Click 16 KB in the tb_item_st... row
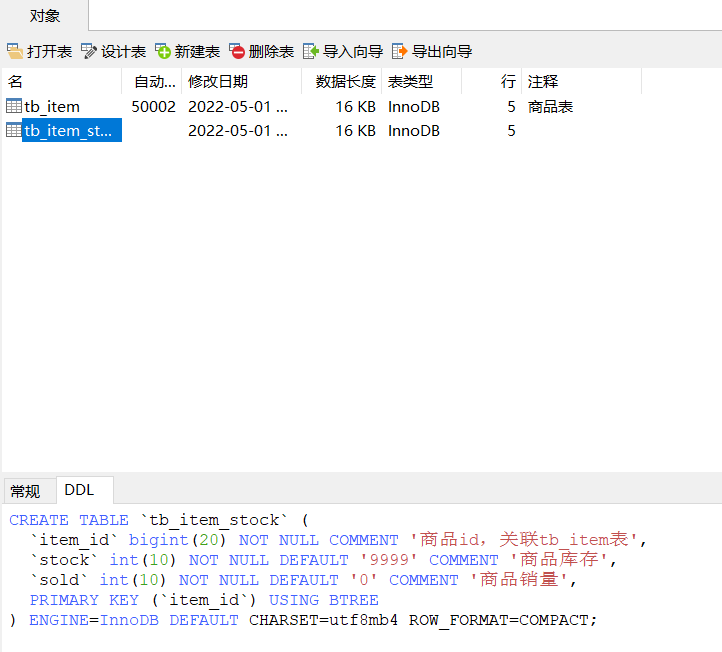This screenshot has width=722, height=652. pos(355,131)
